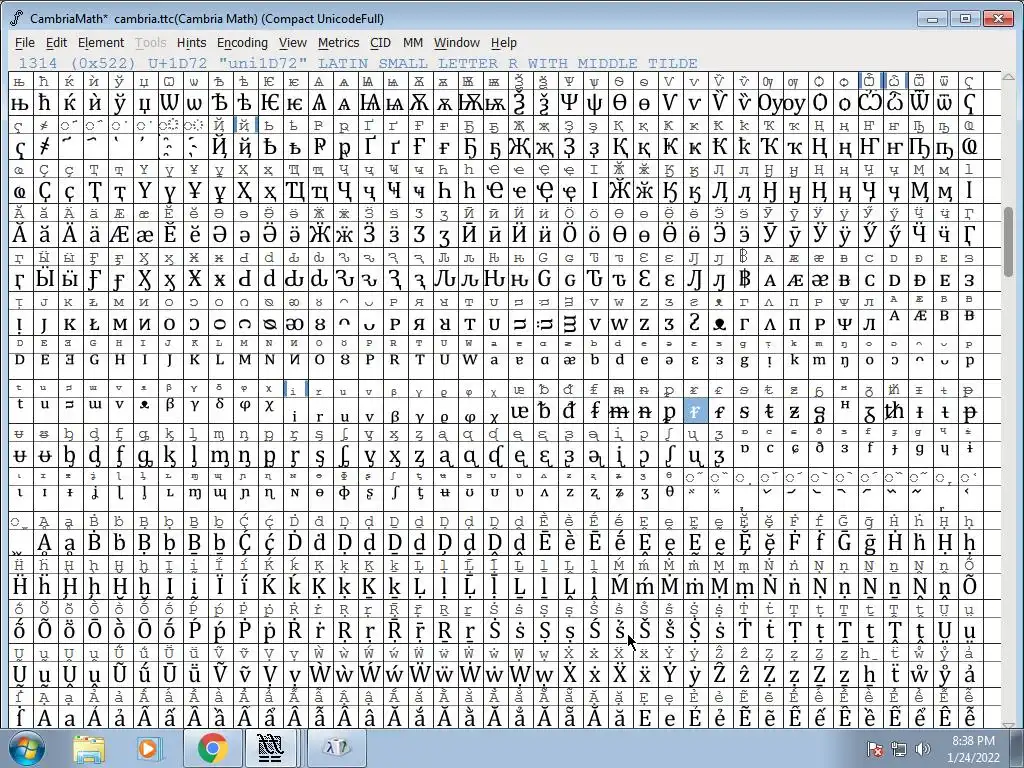Select the ẙ with ring above glyph
Image resolution: width=1024 pixels, height=768 pixels.
944,674
